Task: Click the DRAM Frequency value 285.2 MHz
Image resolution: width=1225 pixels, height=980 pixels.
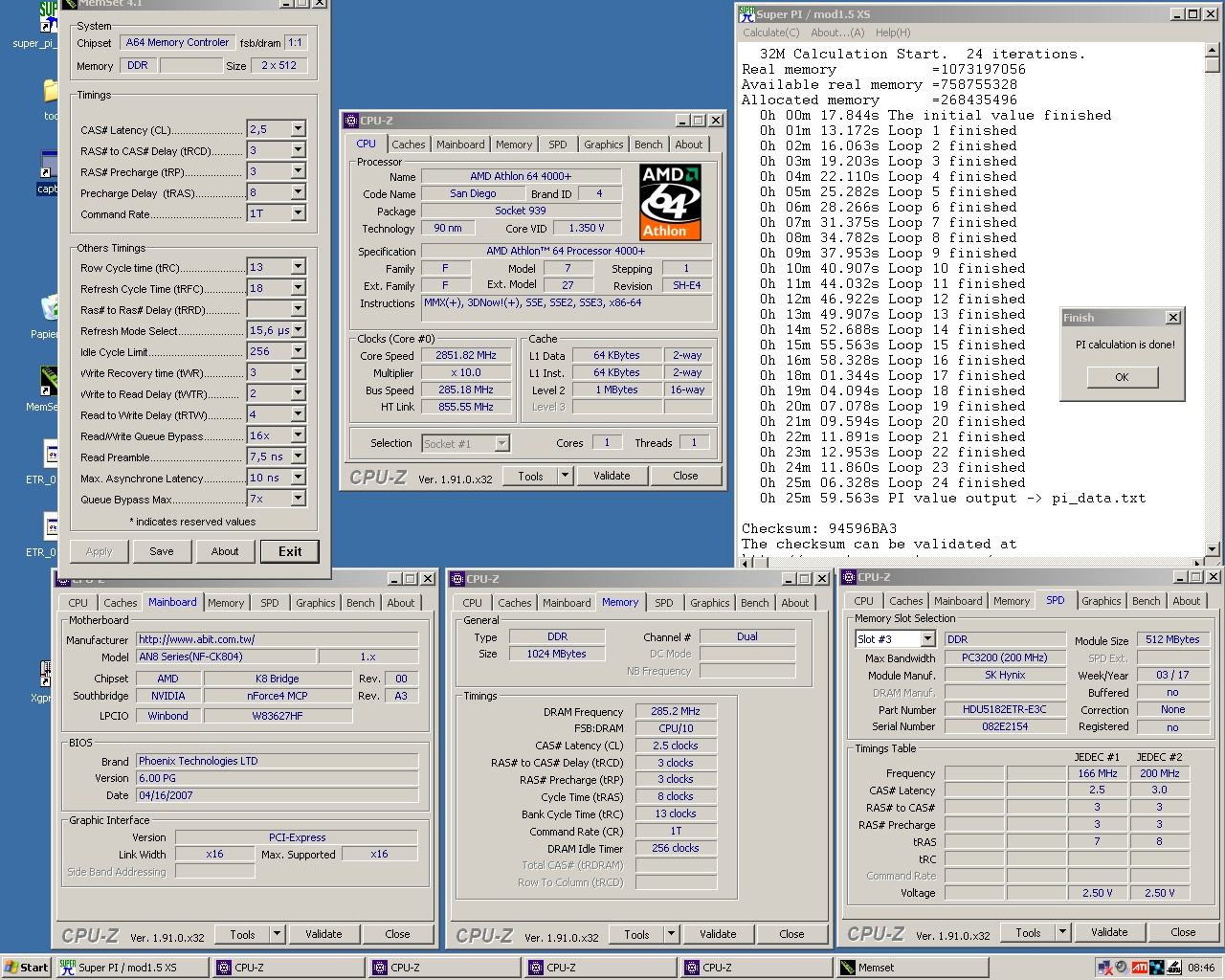Action: pyautogui.click(x=676, y=711)
